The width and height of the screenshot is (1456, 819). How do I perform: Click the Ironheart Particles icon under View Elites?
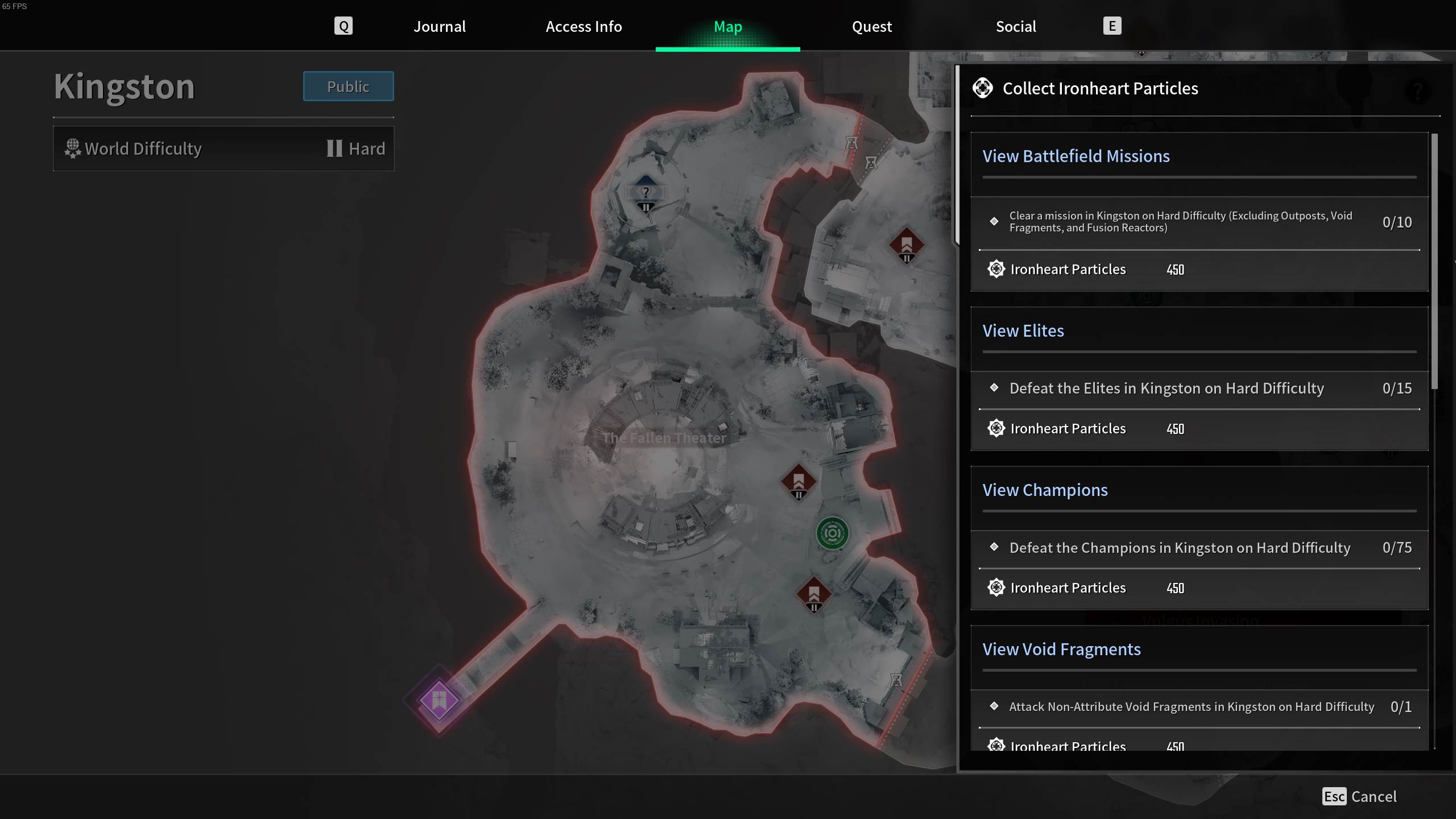[996, 428]
